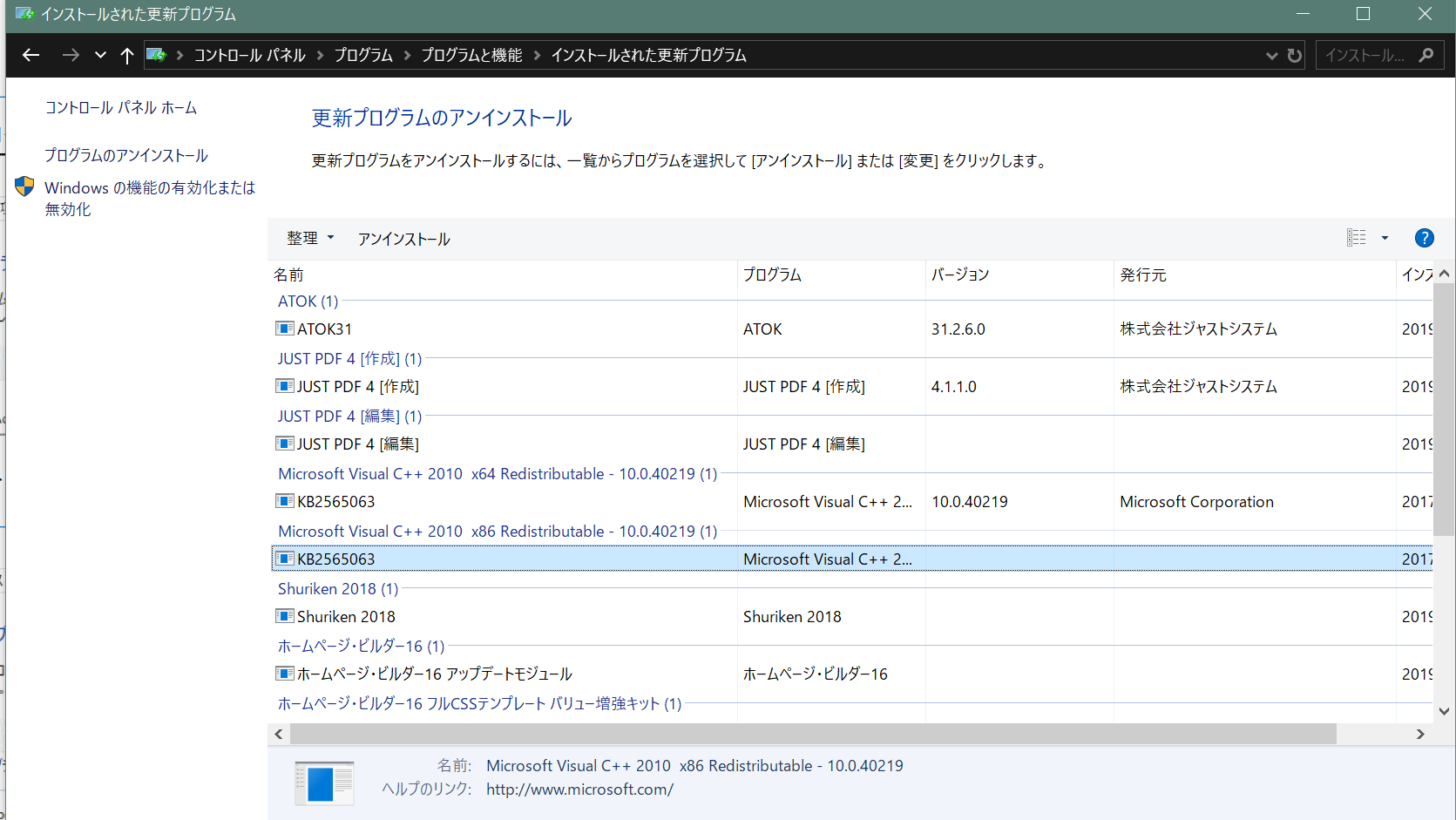The image size is (1456, 820).
Task: Collapse the ATOK (1) group
Action: coord(308,301)
